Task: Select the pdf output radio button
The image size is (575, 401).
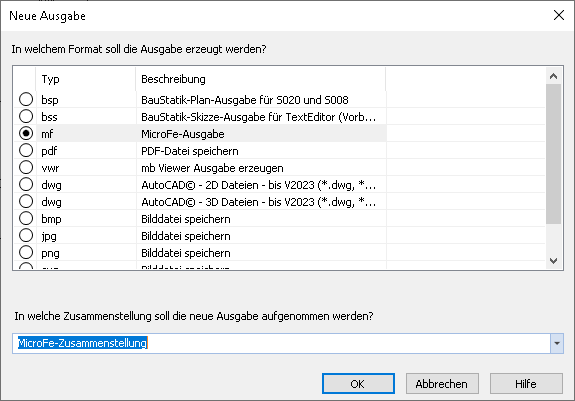Action: point(26,150)
